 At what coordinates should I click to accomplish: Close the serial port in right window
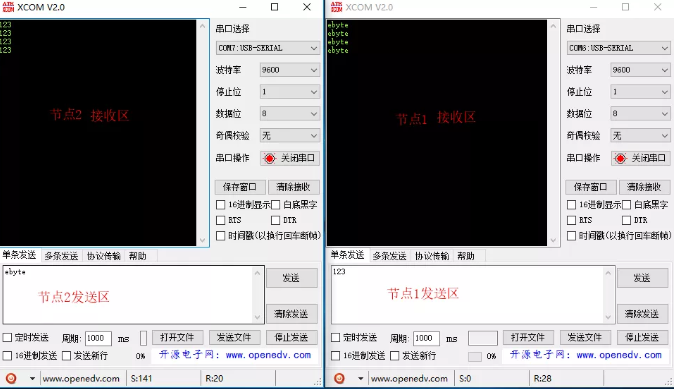(640, 158)
